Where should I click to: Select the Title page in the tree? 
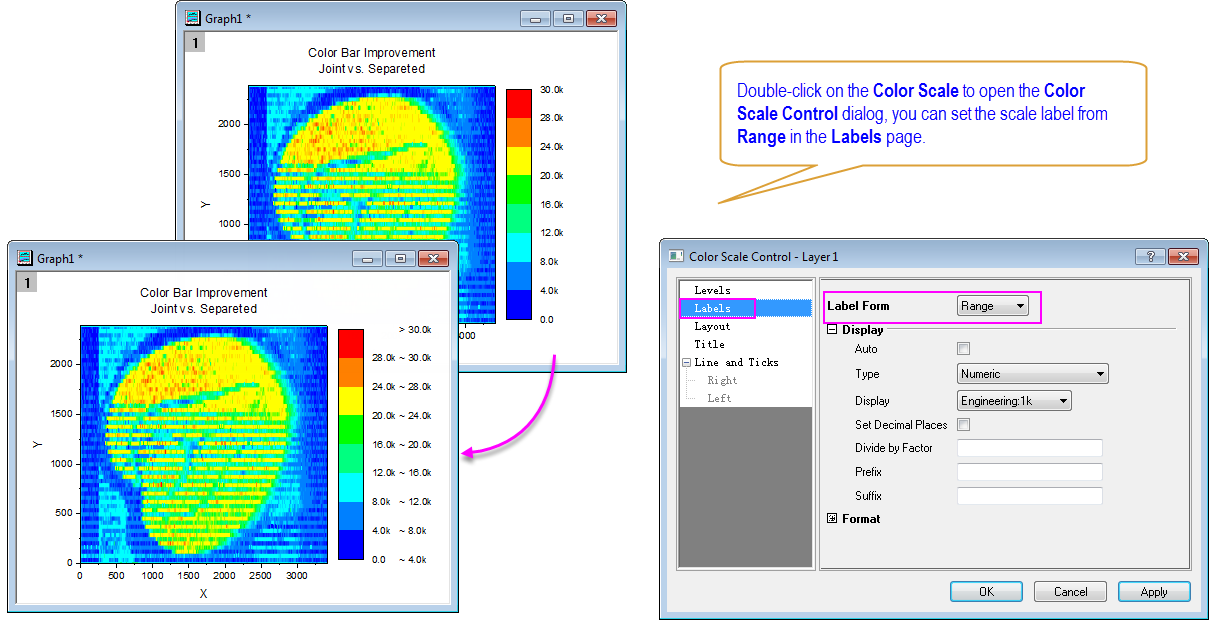[710, 344]
